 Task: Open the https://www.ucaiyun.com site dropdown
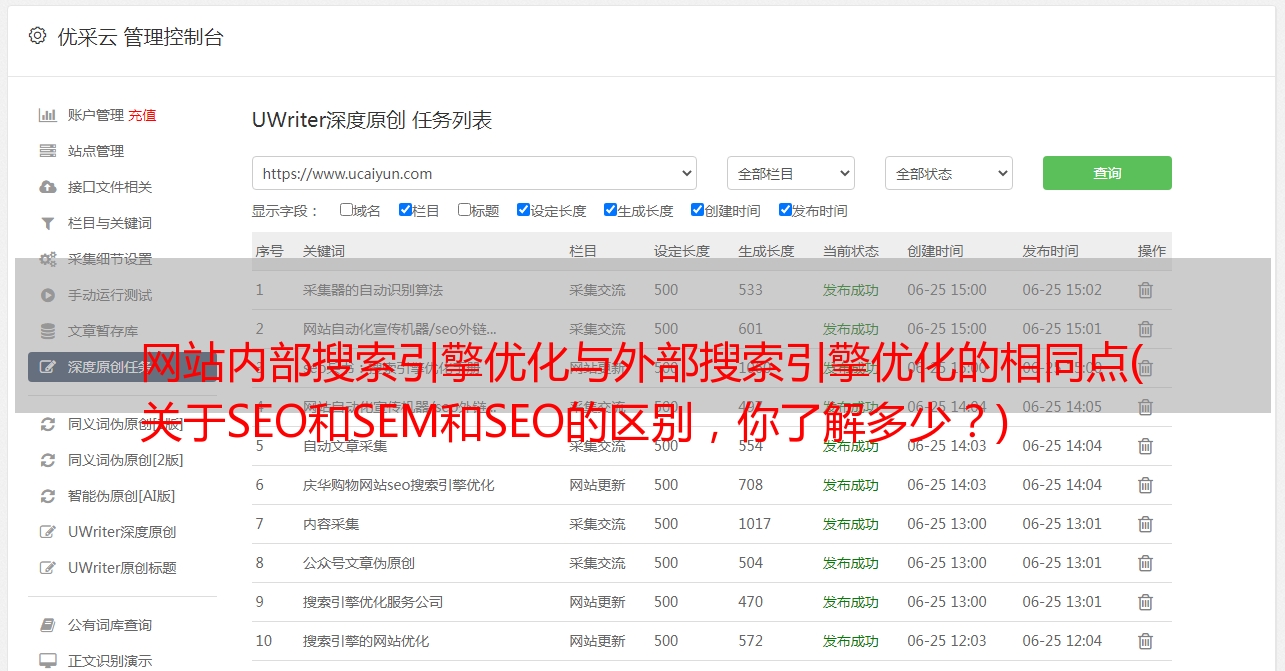pos(474,173)
